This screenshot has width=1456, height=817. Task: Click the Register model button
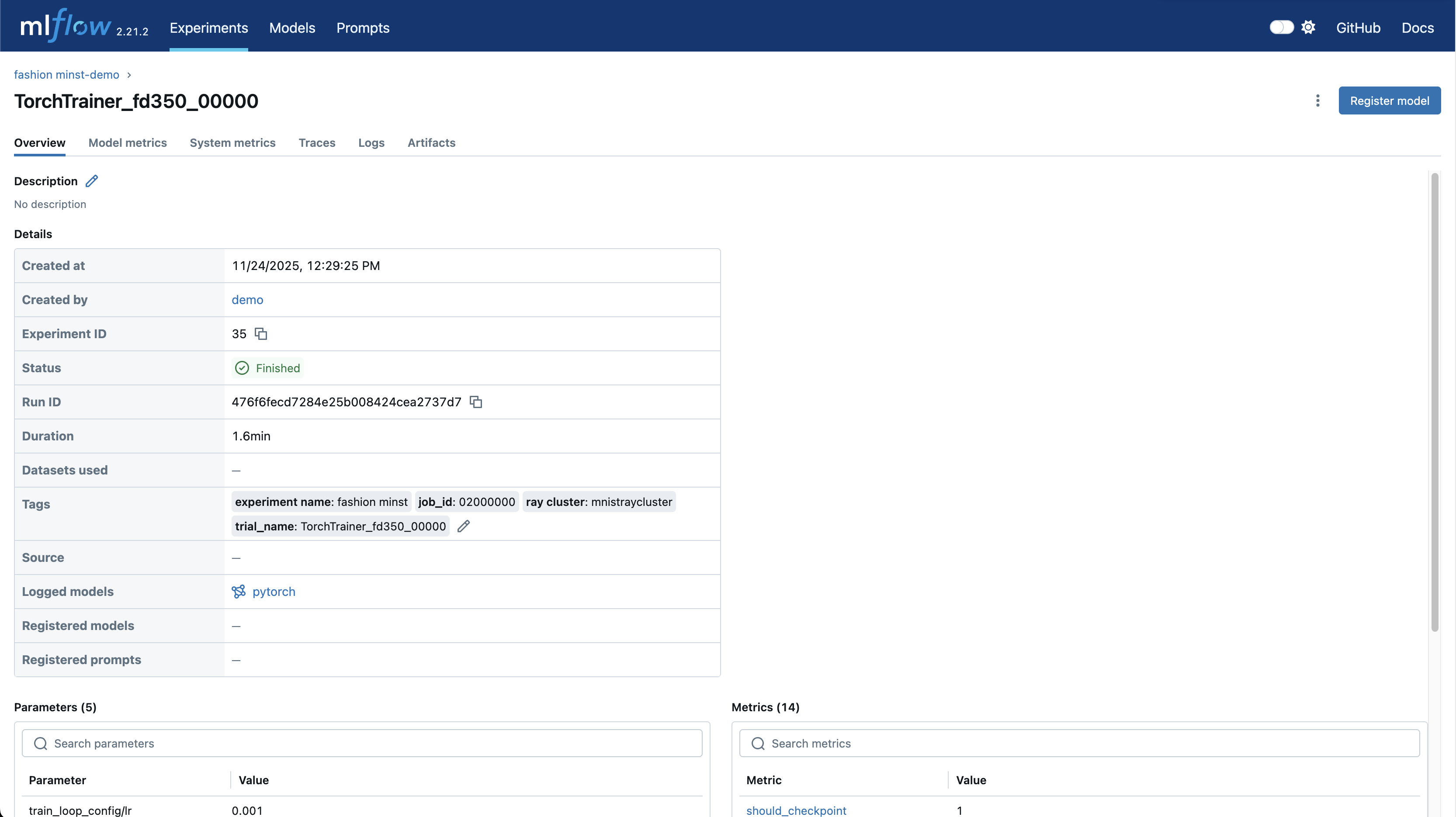(1389, 100)
